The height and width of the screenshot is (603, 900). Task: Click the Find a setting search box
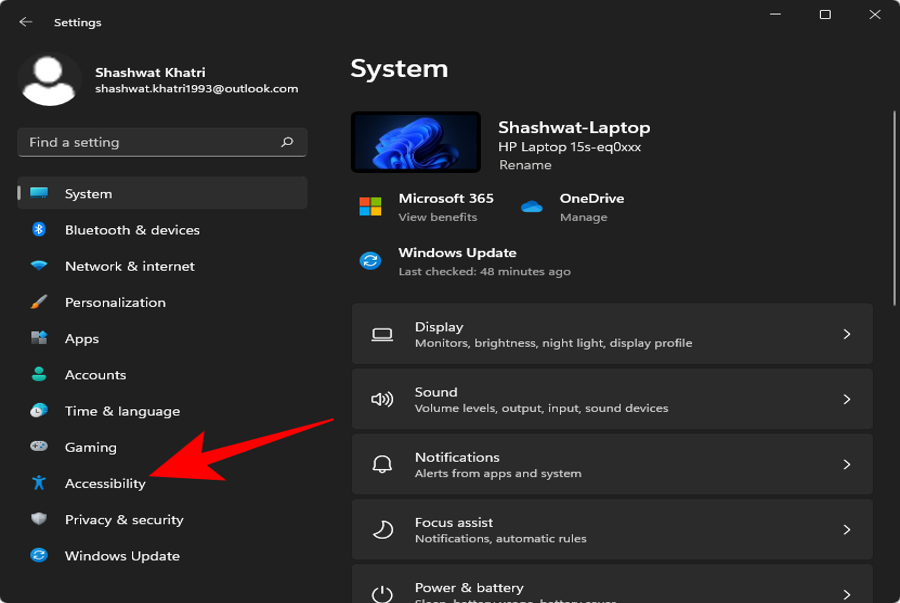(162, 142)
